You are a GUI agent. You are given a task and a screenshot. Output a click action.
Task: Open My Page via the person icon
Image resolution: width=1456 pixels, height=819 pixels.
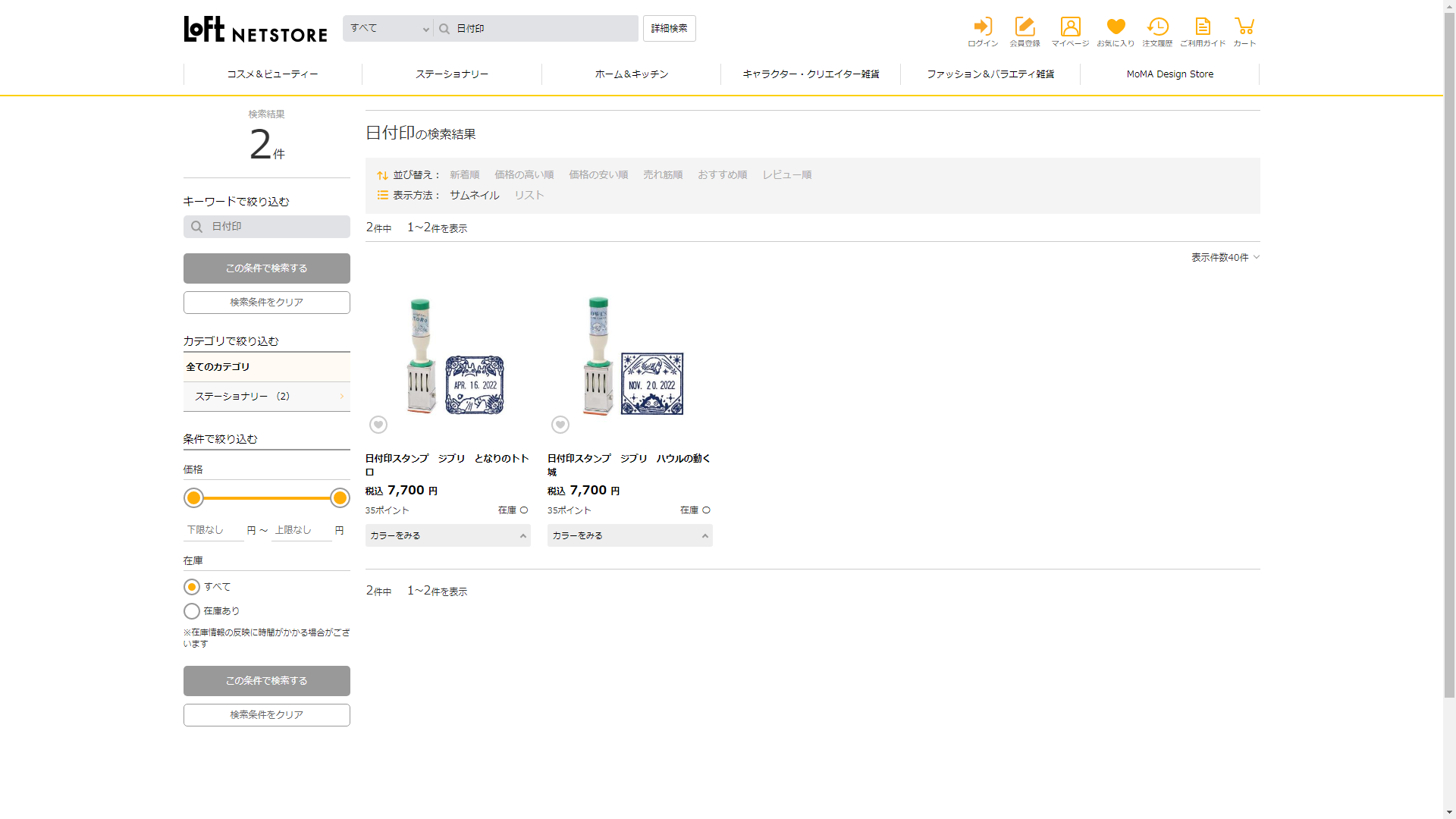click(1070, 27)
